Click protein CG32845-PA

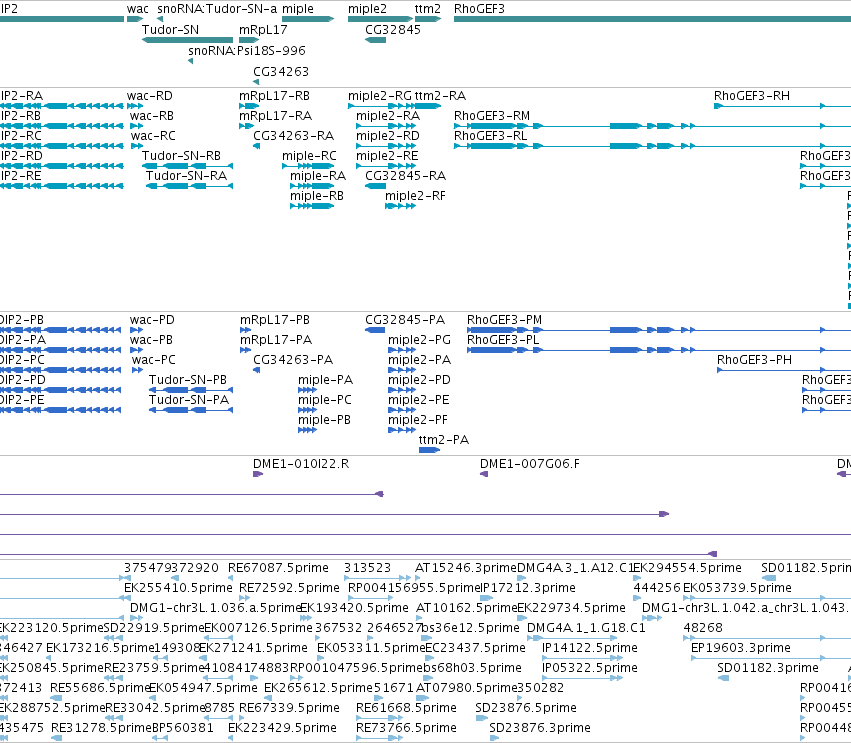(x=405, y=320)
